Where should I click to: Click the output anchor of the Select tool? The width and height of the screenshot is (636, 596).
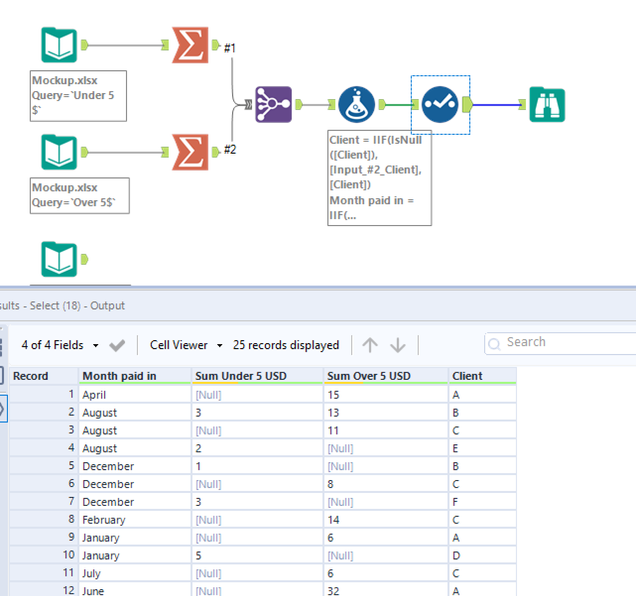click(467, 105)
